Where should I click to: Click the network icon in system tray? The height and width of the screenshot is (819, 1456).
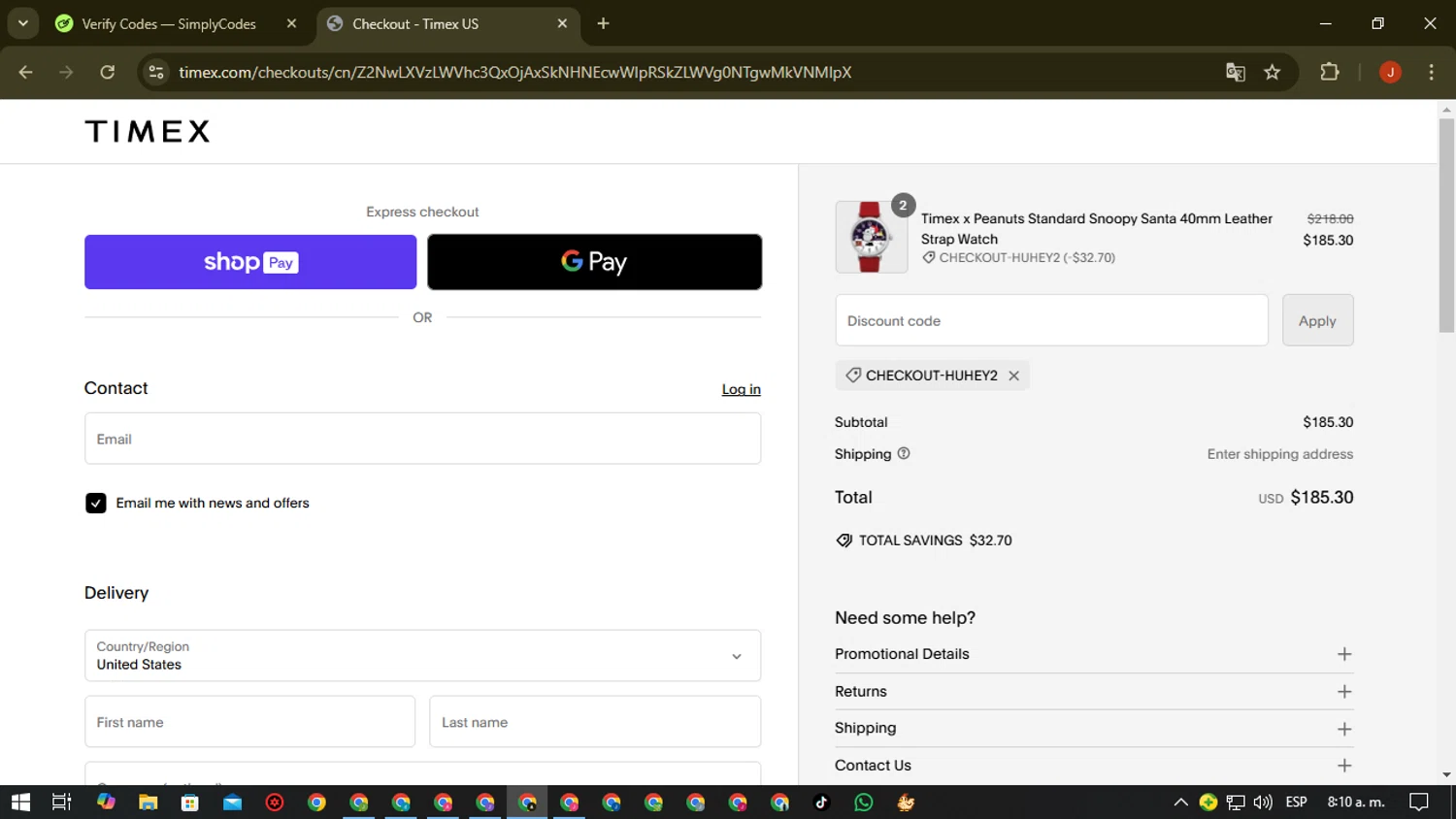pyautogui.click(x=1236, y=803)
